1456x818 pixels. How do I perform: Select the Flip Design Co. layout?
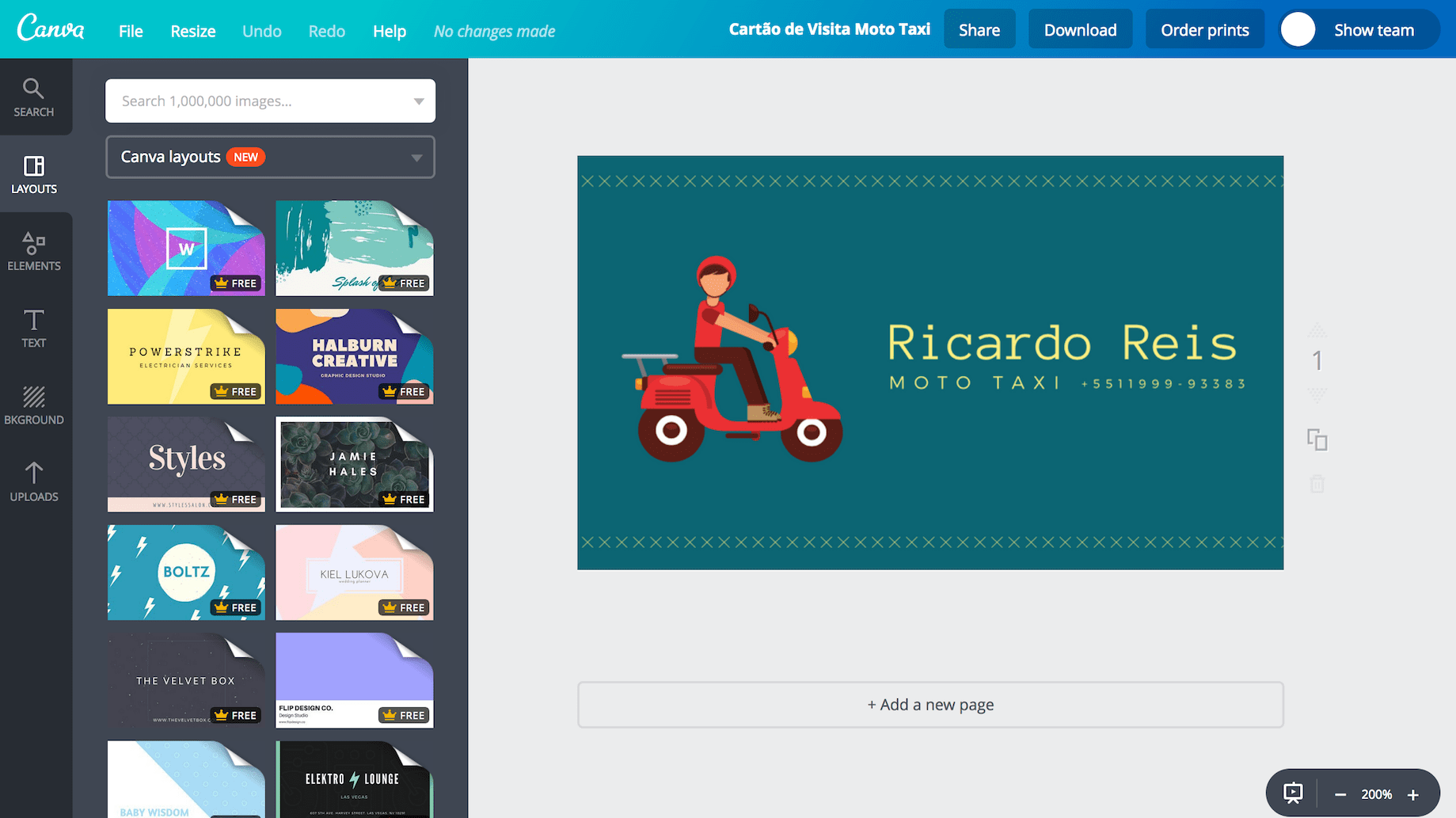[355, 680]
